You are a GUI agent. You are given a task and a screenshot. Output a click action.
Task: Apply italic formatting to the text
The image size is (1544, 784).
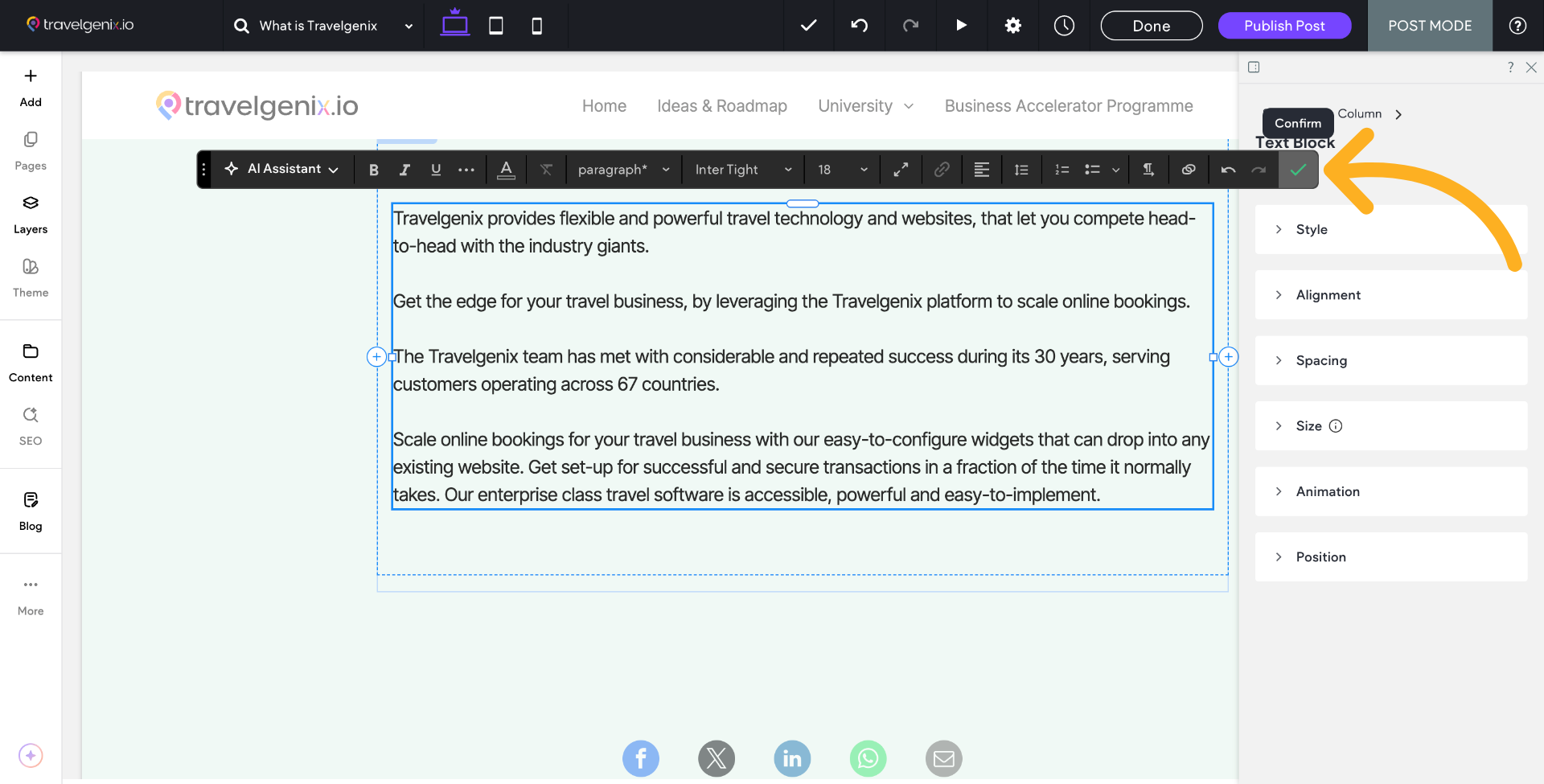coord(404,169)
